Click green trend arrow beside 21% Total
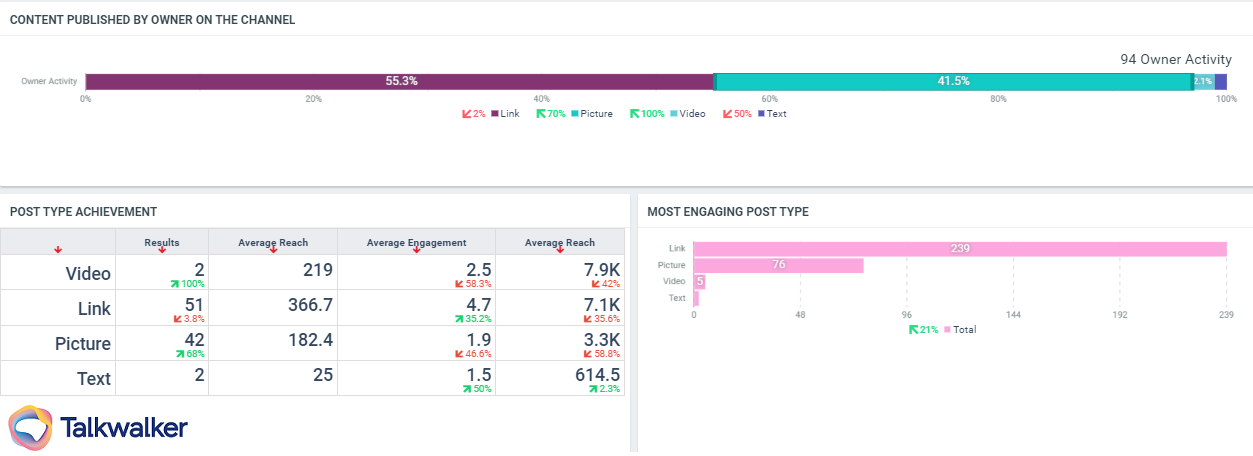The image size is (1253, 456). [x=913, y=329]
